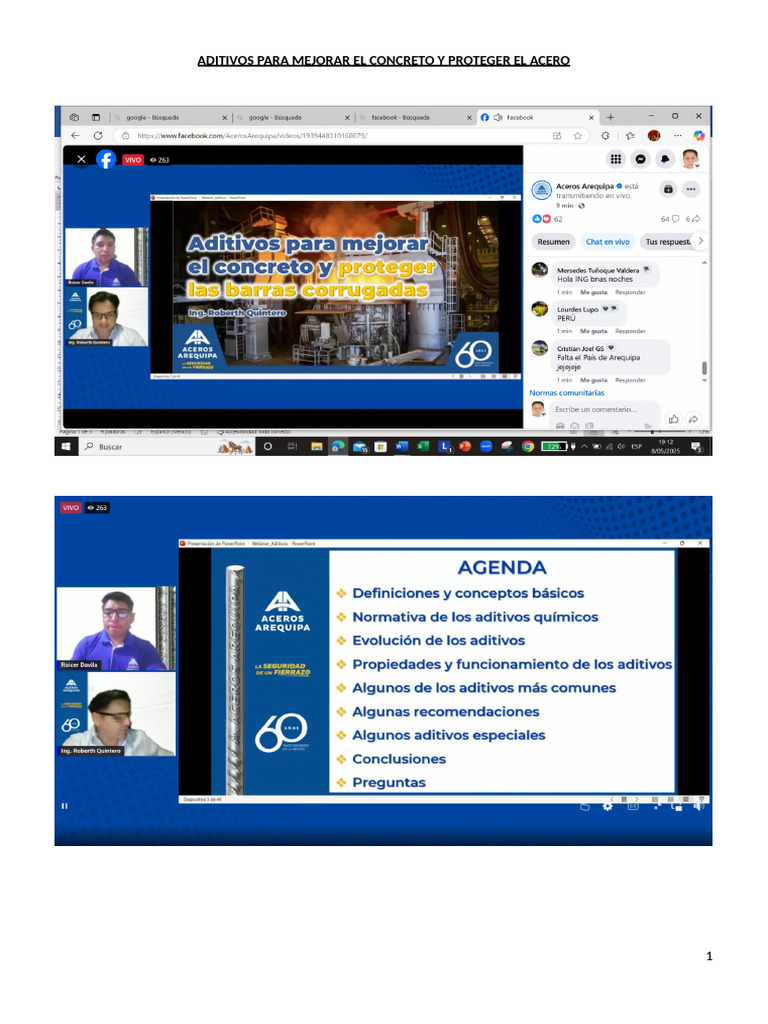
Task: Open the account profile picture menu
Action: pos(690,159)
